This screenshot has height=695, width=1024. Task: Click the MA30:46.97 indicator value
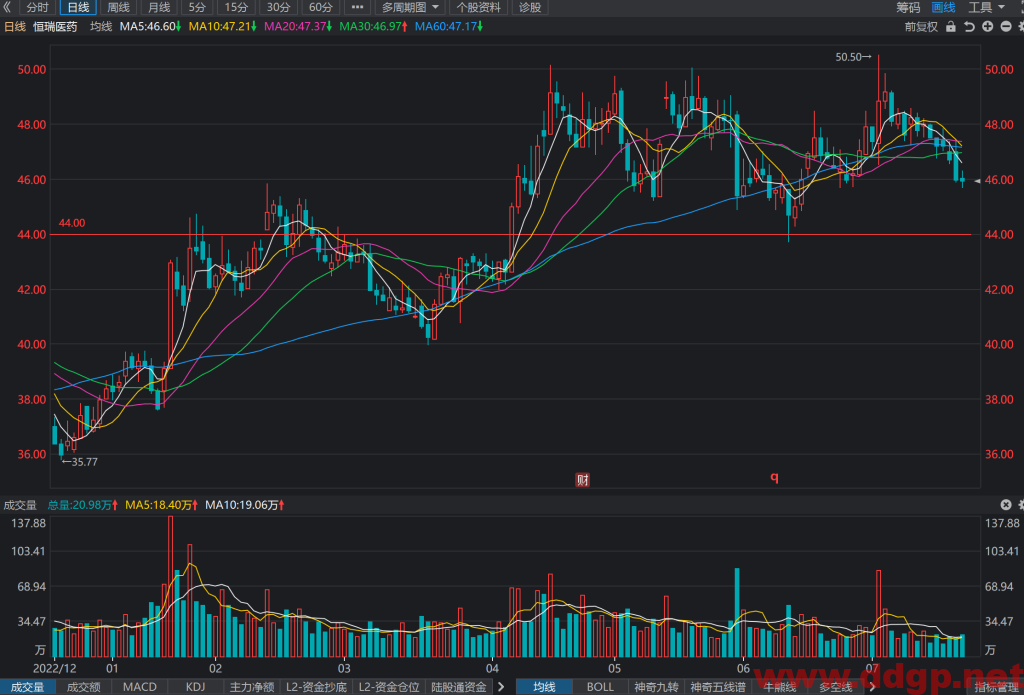374,27
